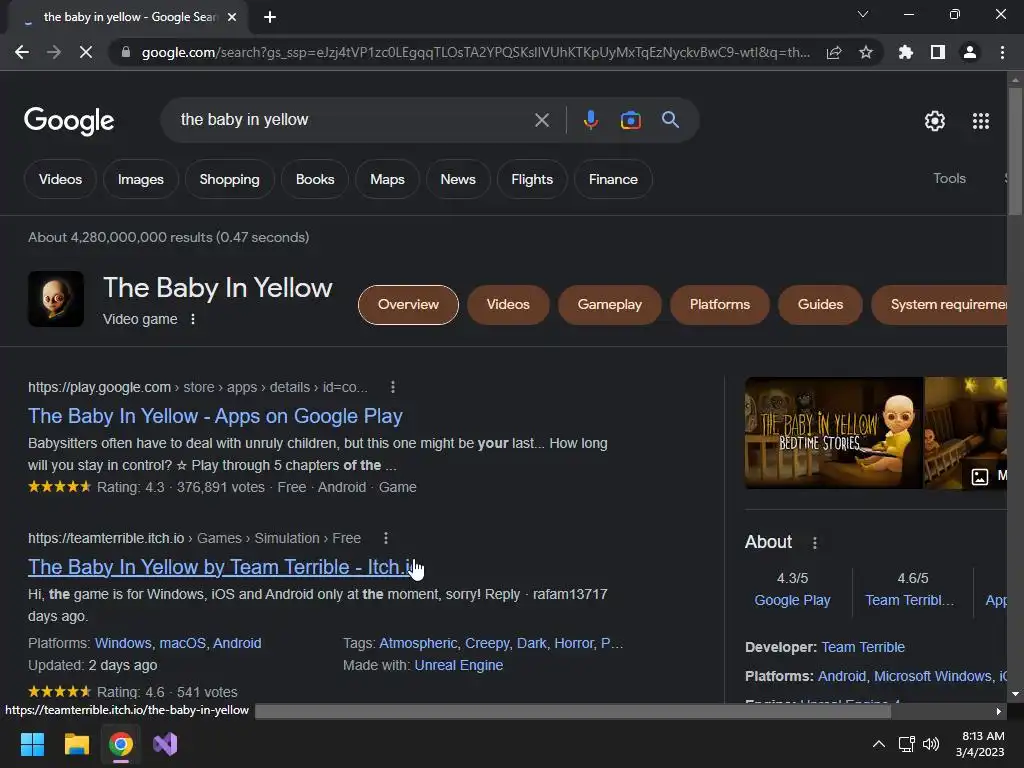Start voice search with microphone icon
1024x768 pixels.
590,120
